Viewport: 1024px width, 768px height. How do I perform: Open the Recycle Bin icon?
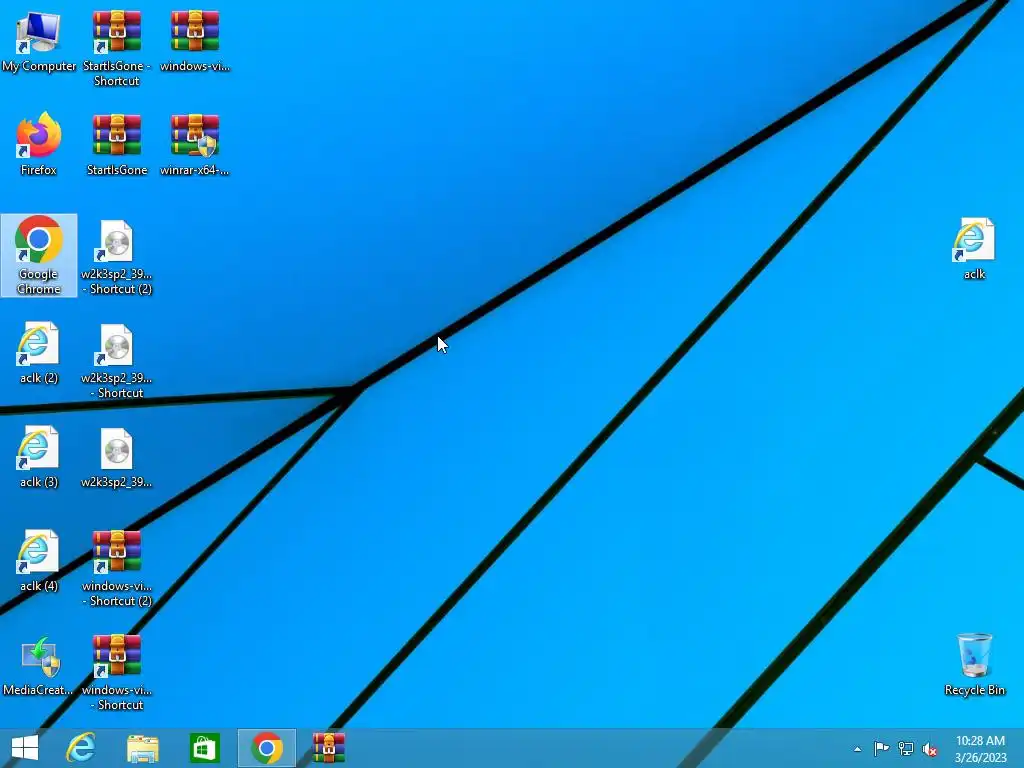(974, 664)
